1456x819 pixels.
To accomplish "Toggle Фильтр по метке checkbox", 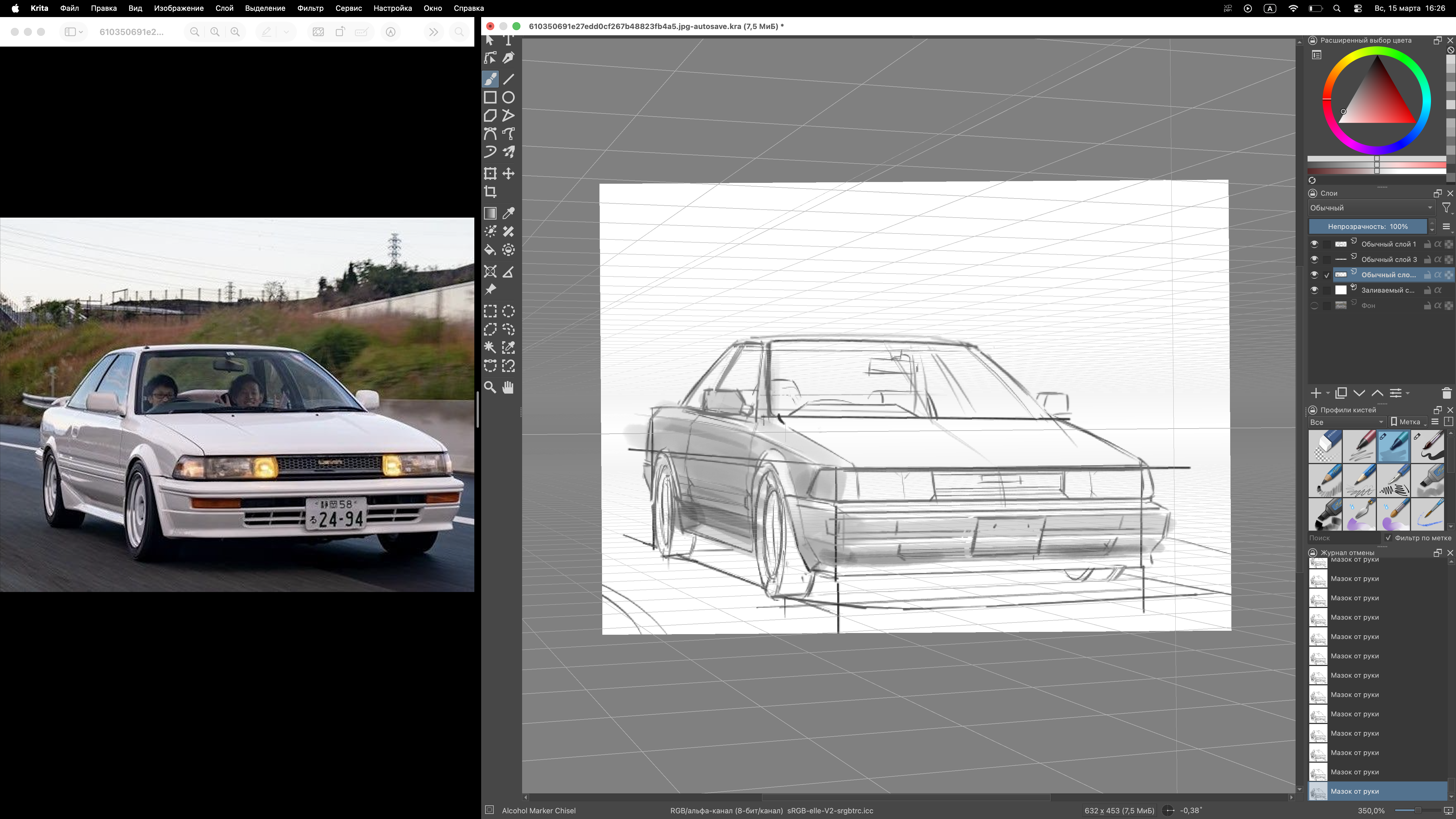I will click(x=1388, y=538).
